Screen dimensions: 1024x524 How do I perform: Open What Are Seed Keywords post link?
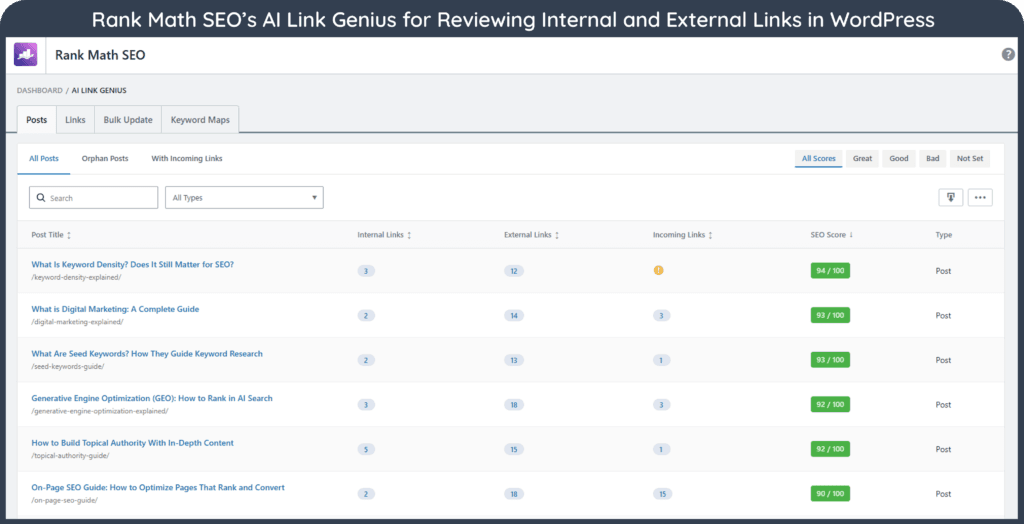147,353
